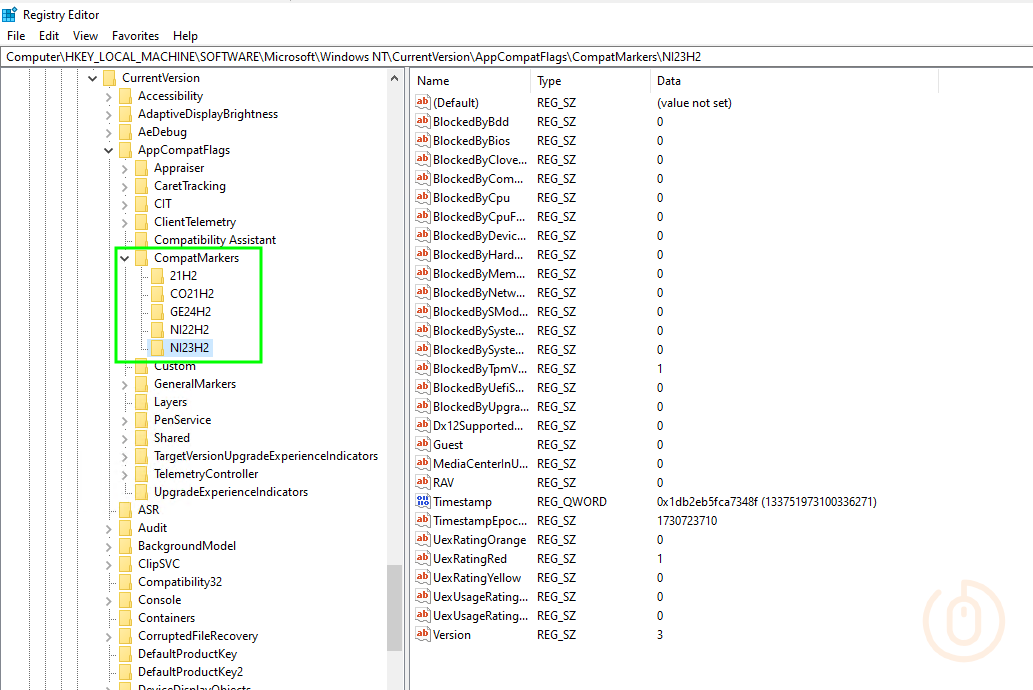Click the Timestamp binary value icon
The height and width of the screenshot is (690, 1033).
point(423,502)
